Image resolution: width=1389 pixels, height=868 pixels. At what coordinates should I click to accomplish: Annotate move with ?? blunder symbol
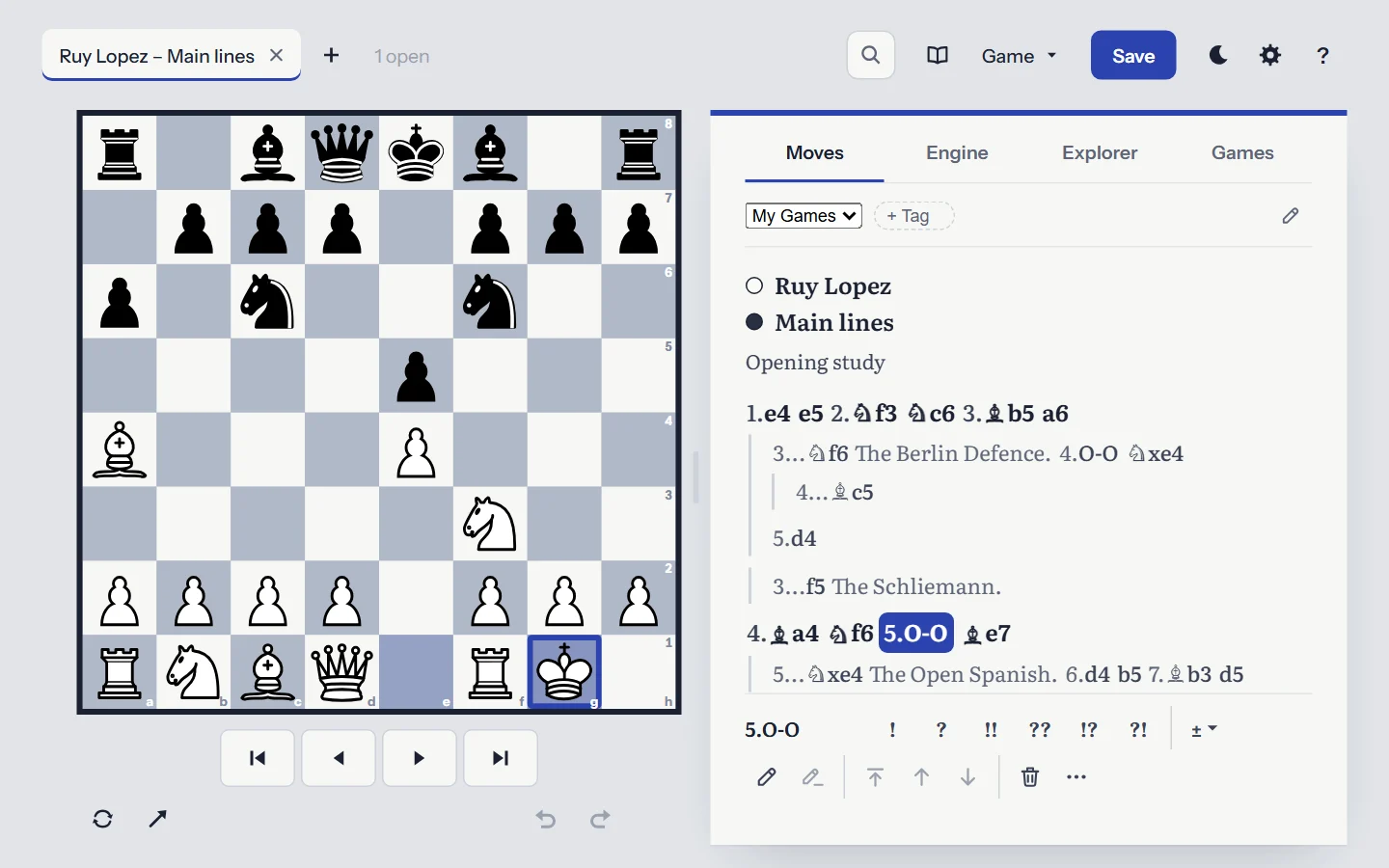tap(1040, 730)
